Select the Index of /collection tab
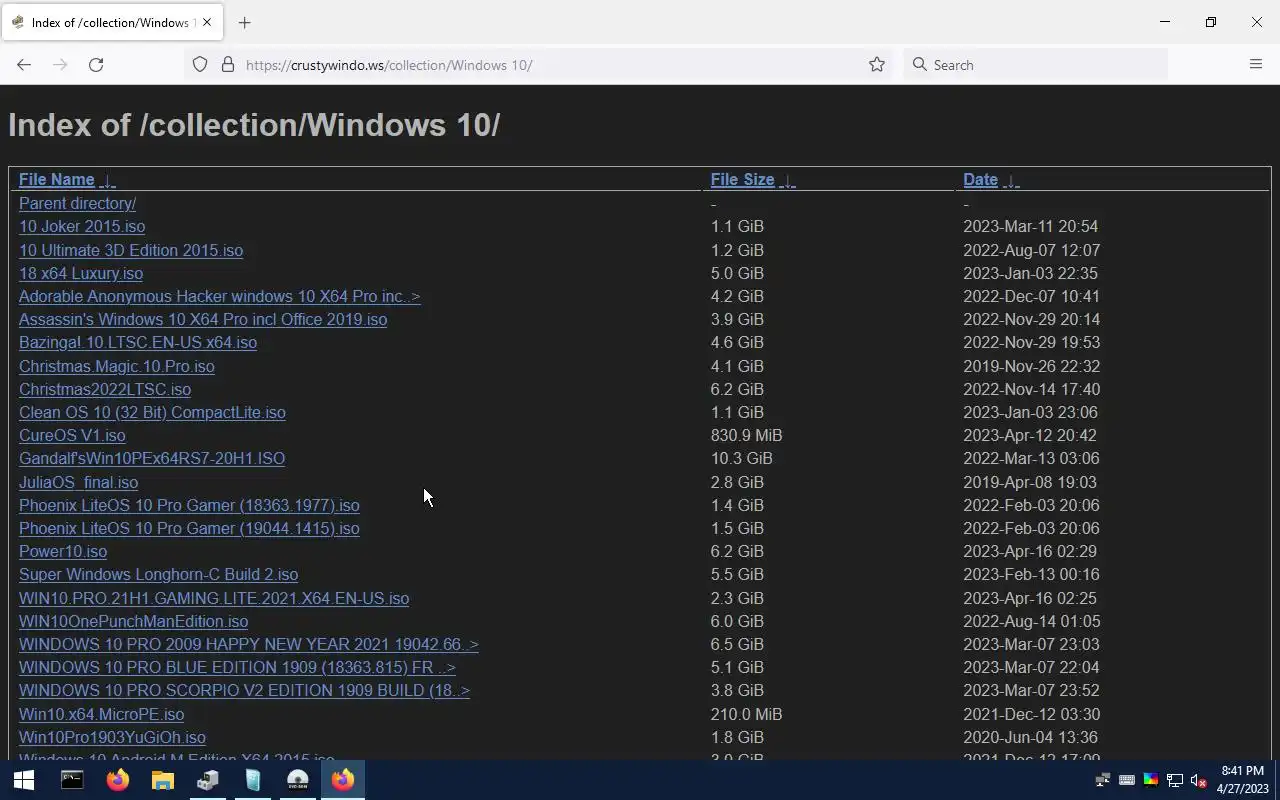 pos(110,22)
